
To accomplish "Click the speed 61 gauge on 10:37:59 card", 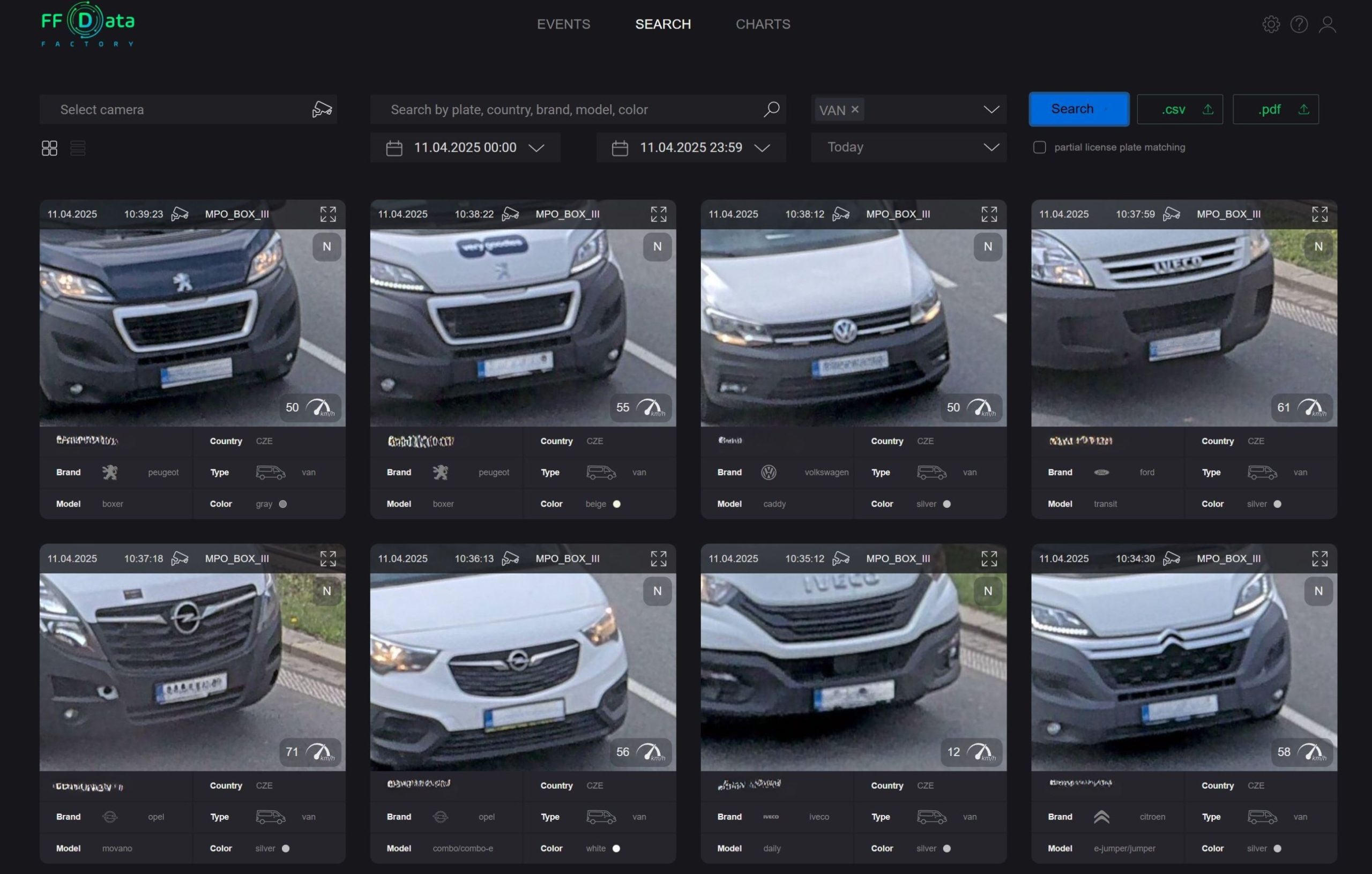I will (x=1301, y=407).
